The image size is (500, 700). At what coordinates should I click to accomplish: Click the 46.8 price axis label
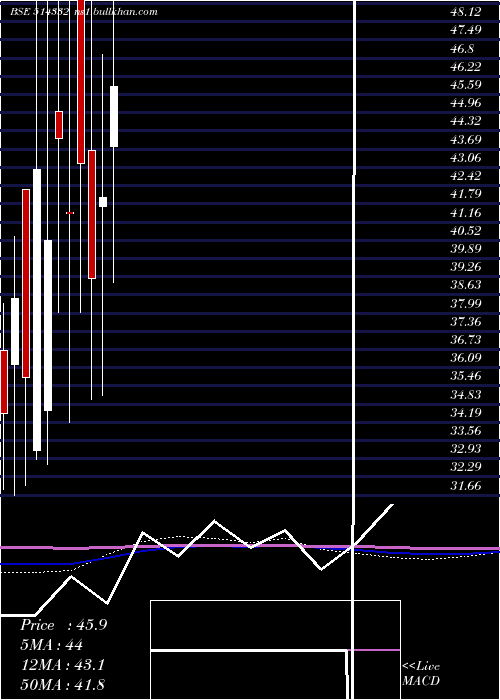[462, 48]
